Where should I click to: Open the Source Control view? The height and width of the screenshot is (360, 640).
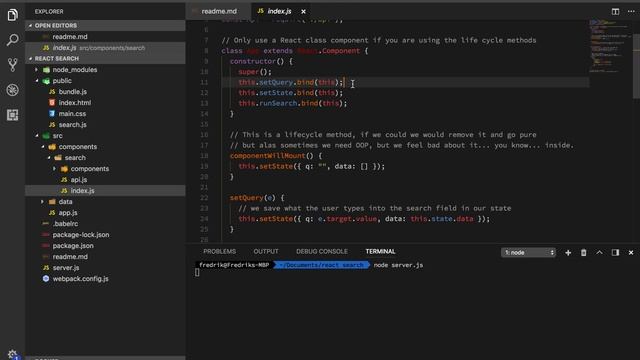click(x=12, y=65)
